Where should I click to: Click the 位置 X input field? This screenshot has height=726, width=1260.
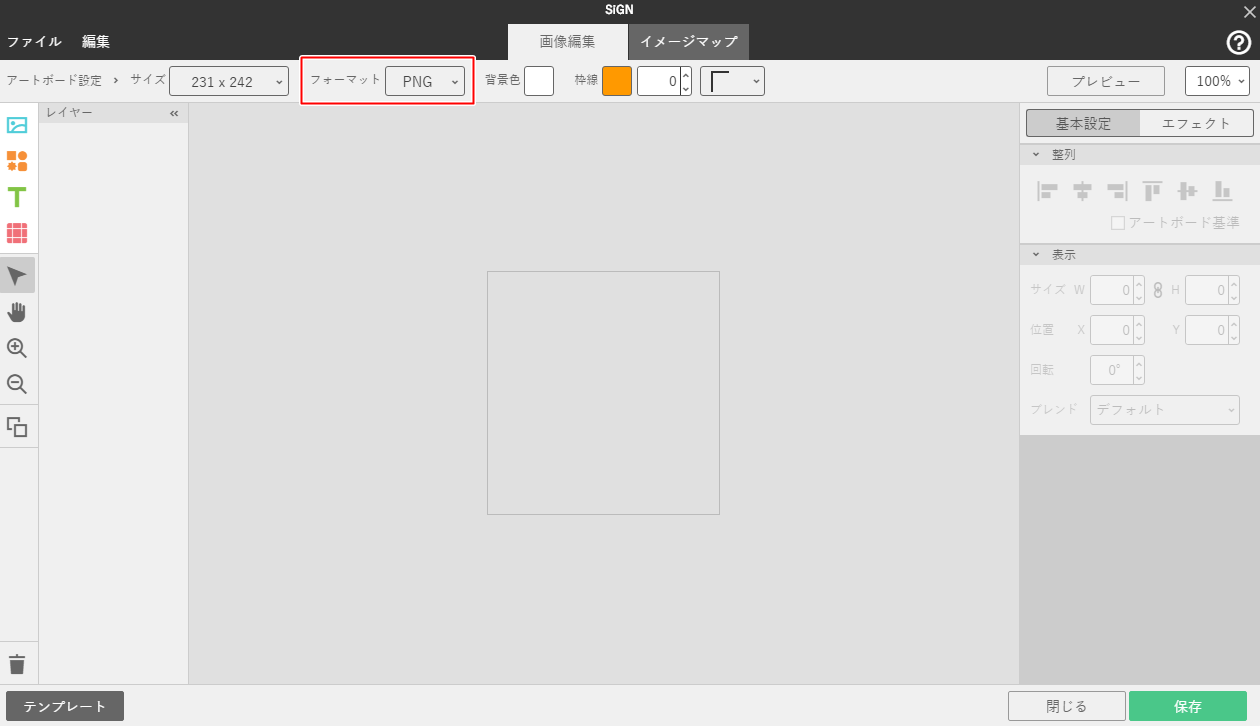(x=1112, y=330)
